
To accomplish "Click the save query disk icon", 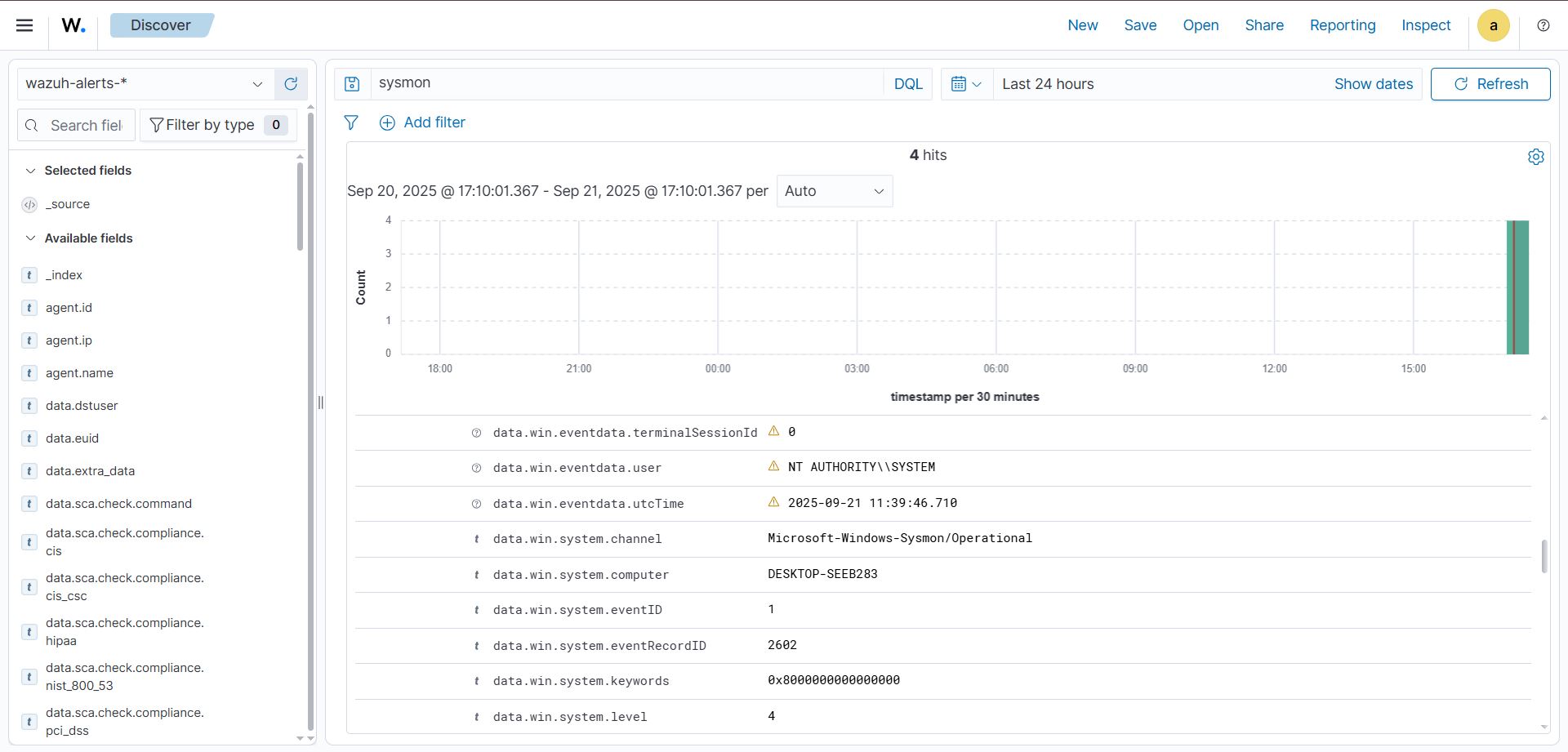I will tap(352, 83).
